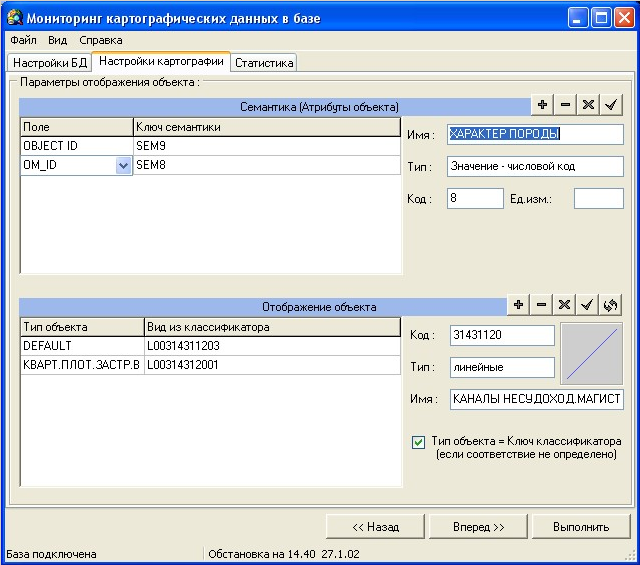Expand the OM_ID field dropdown

124,167
